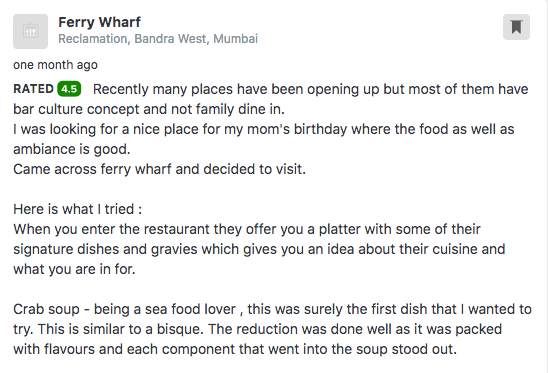The image size is (548, 373).
Task: Click the 'what you are in for.' text
Action: 74,269
